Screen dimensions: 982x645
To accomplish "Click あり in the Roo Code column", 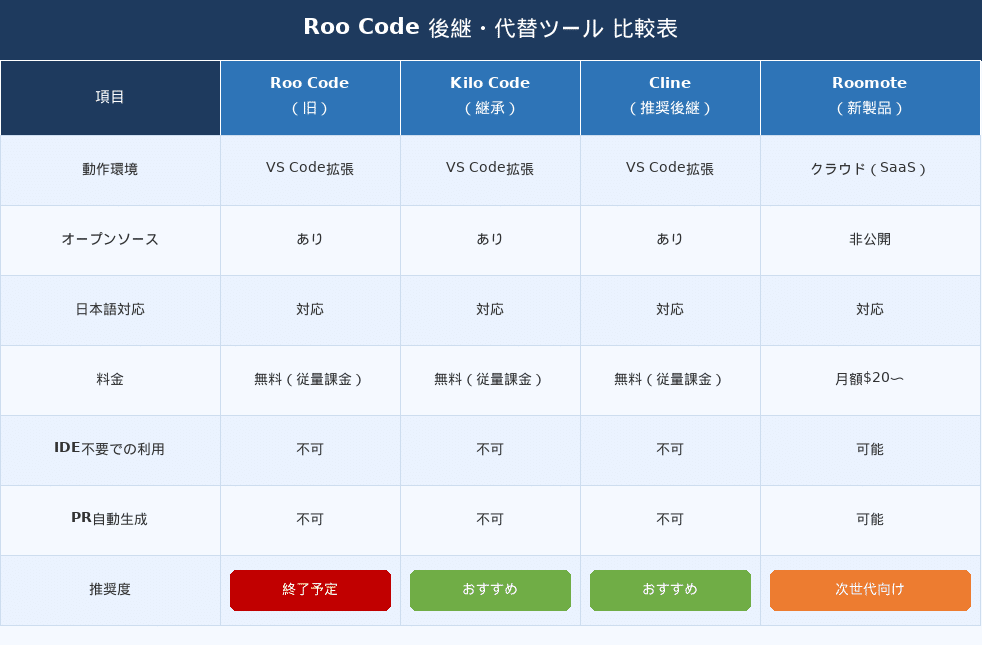I will 310,239.
